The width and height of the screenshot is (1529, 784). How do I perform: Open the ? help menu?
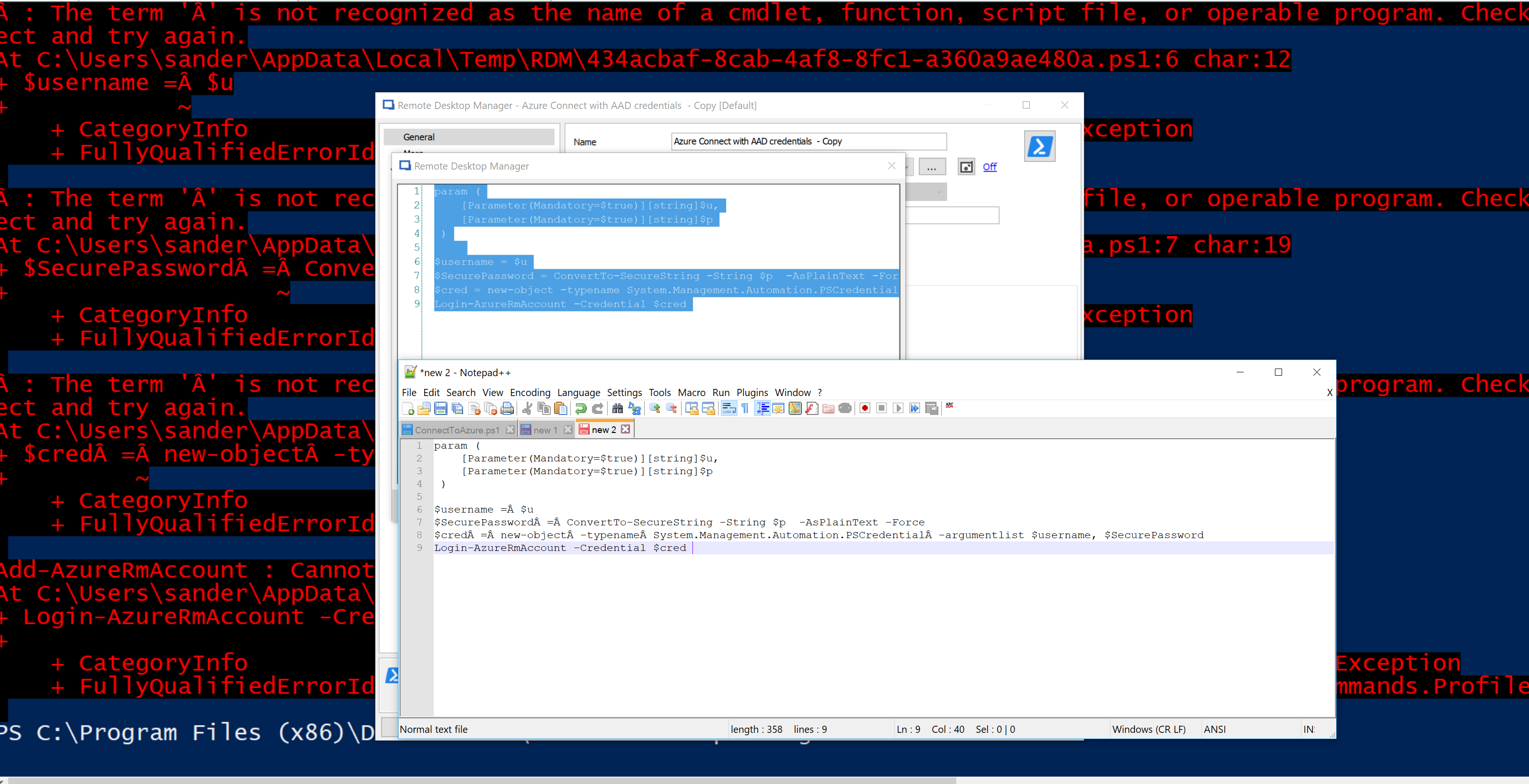click(x=819, y=393)
